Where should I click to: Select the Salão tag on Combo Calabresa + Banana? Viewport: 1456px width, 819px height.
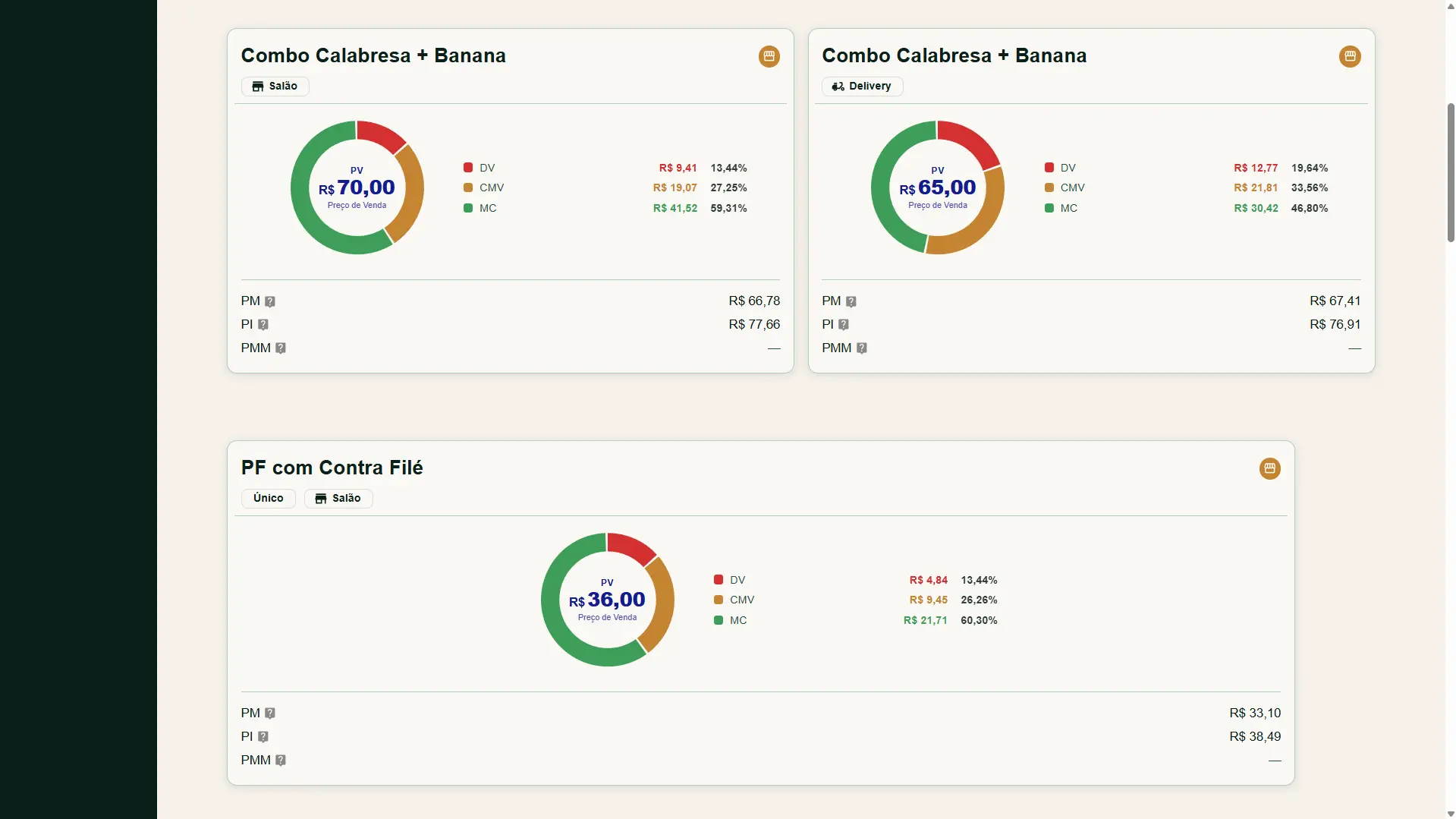pyautogui.click(x=275, y=87)
